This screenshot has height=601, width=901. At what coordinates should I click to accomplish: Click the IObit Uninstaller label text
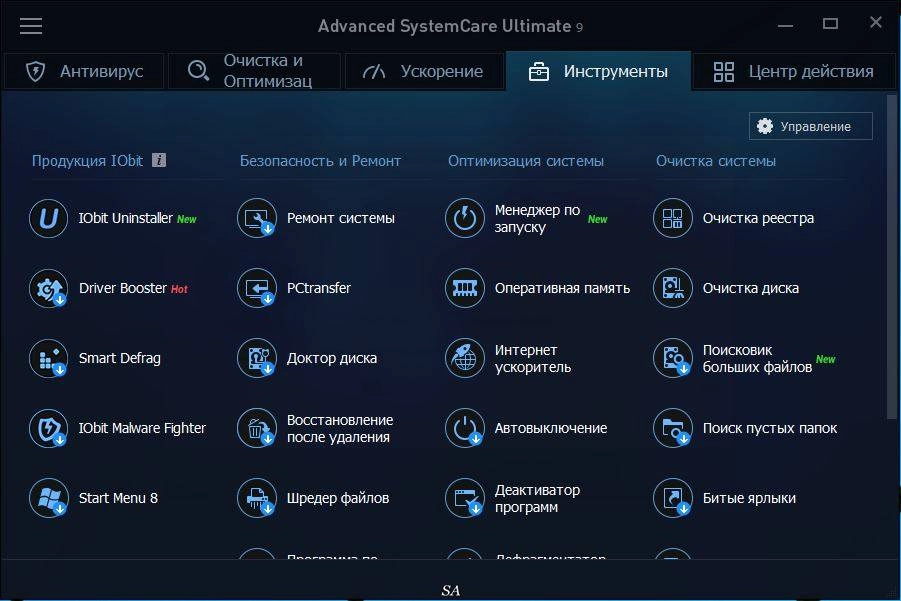tap(125, 218)
